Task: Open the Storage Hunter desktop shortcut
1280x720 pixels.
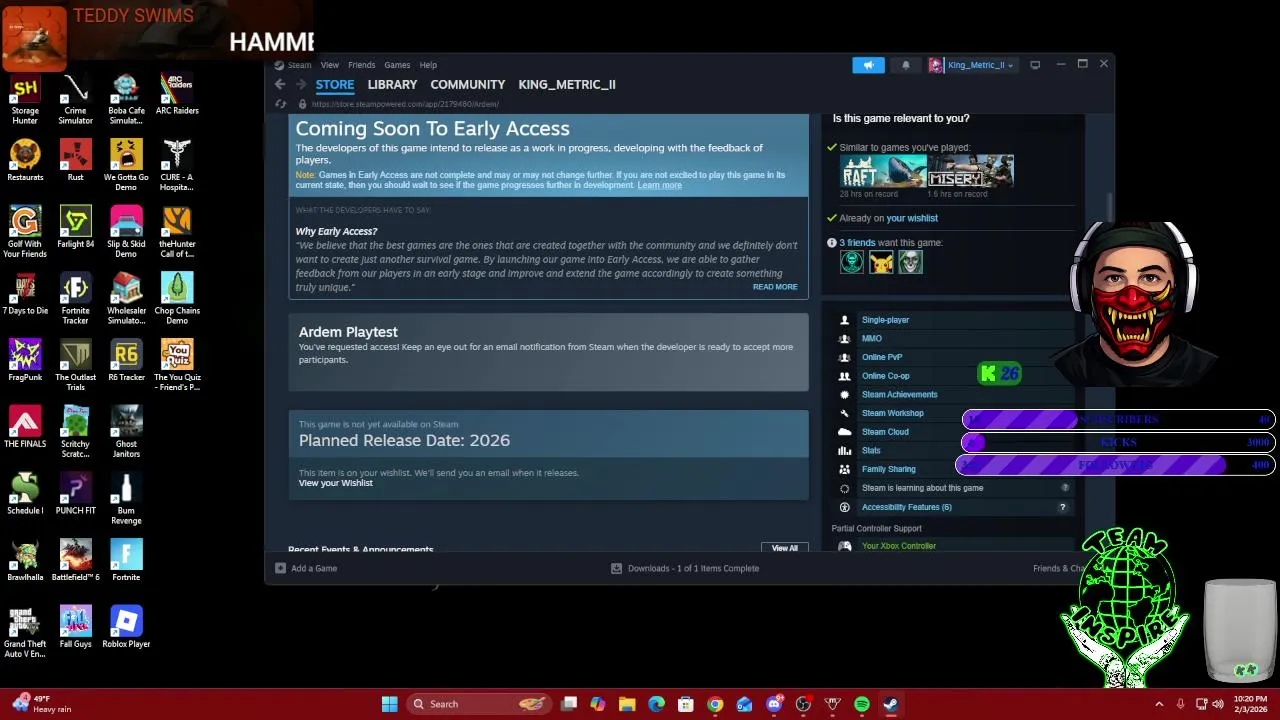Action: [x=25, y=100]
